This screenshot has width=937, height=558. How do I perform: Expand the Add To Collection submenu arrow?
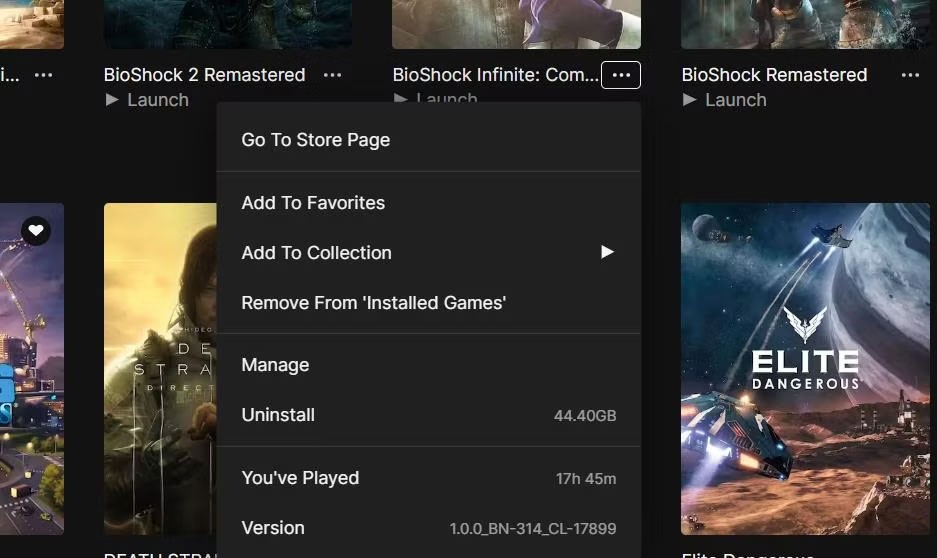606,253
